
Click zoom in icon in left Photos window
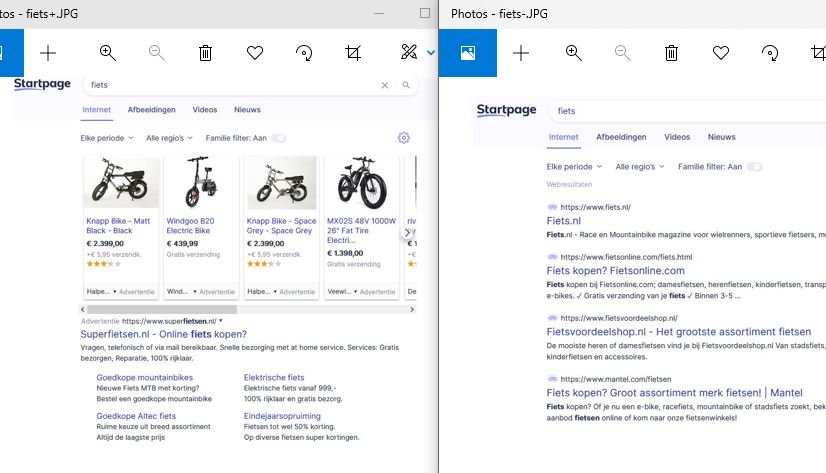click(108, 53)
